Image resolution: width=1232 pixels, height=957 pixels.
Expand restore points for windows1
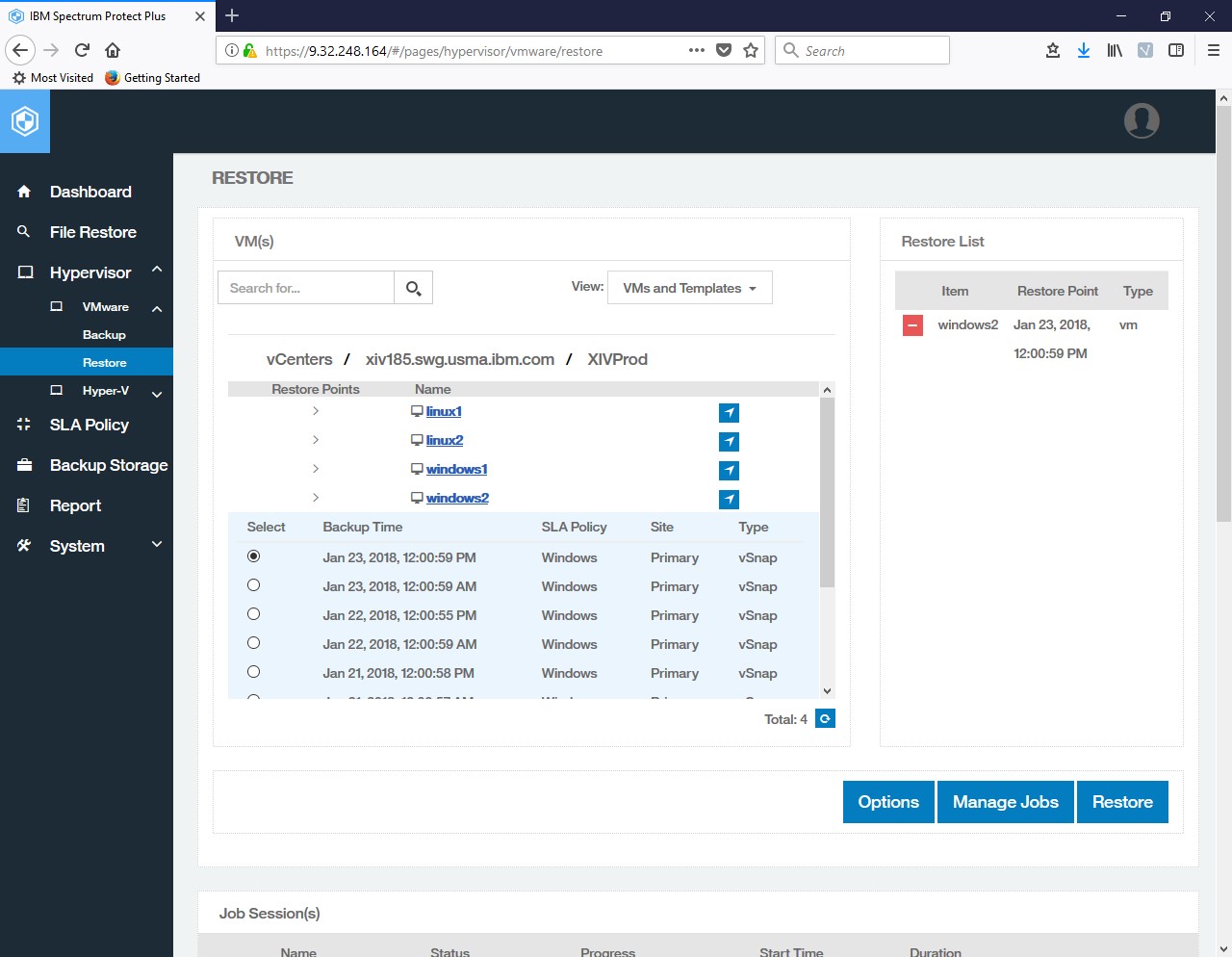pos(316,469)
